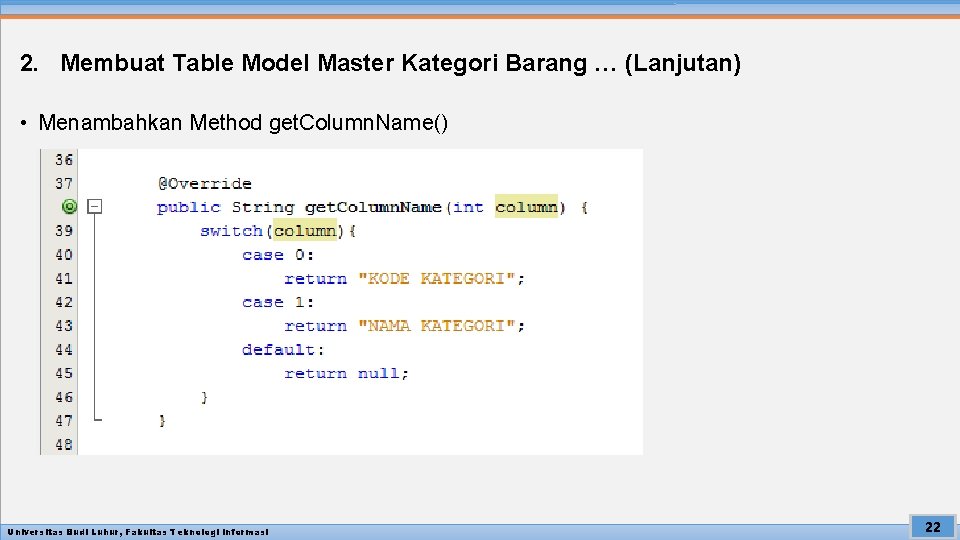Collapse the getColumnName method code fold
This screenshot has height=540, width=960.
[x=94, y=207]
